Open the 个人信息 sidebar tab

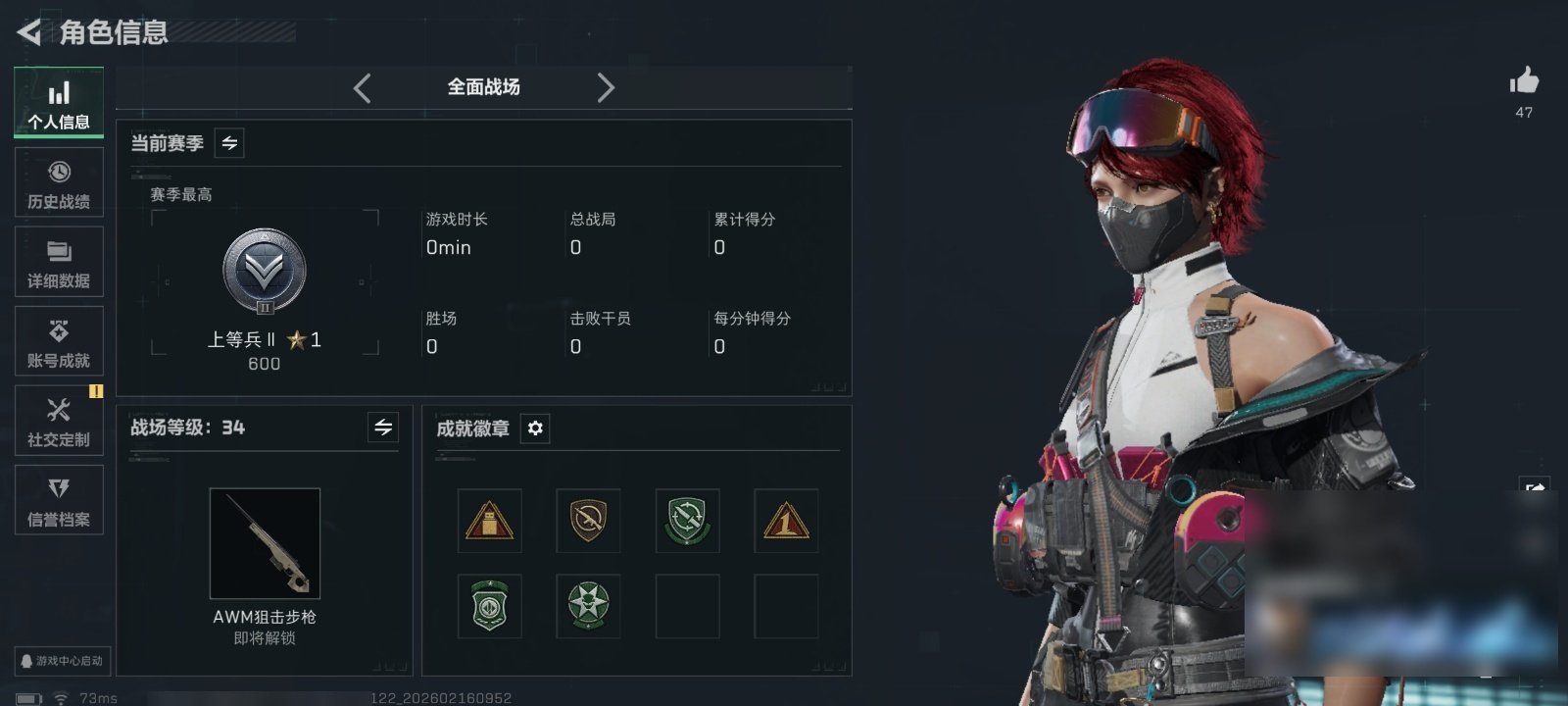tap(59, 102)
